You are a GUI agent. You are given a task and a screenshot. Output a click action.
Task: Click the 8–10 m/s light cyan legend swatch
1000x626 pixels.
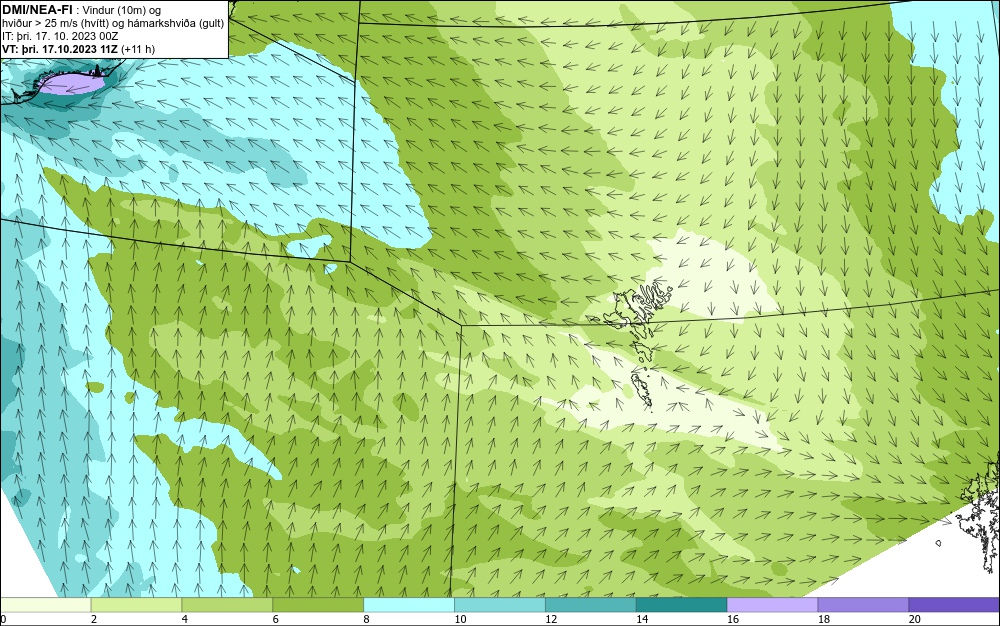pos(409,604)
